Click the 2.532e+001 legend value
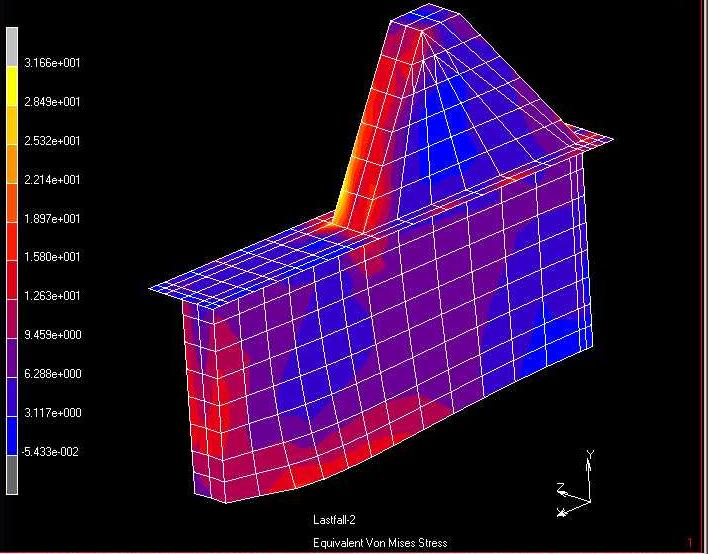Viewport: 708px width, 554px height. pos(52,140)
